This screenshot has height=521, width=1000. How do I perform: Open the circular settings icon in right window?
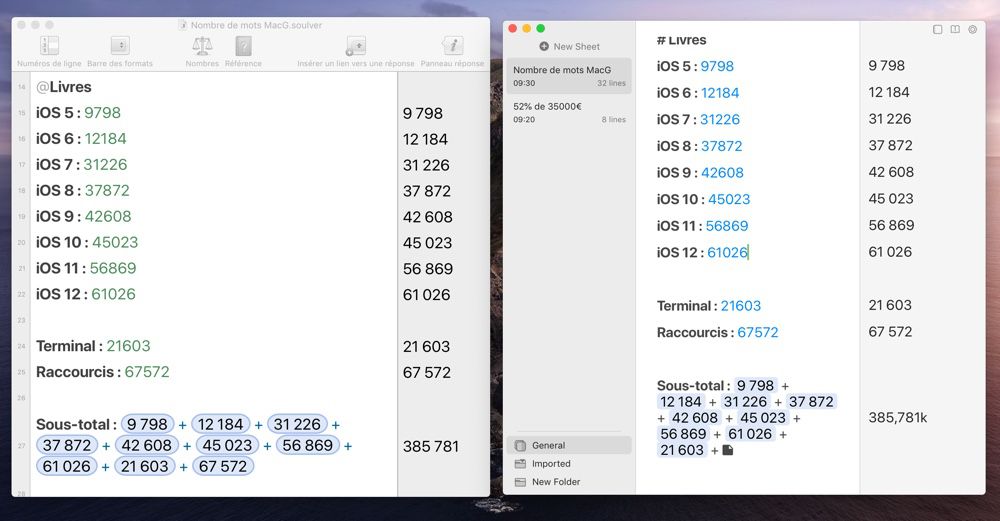coord(973,29)
